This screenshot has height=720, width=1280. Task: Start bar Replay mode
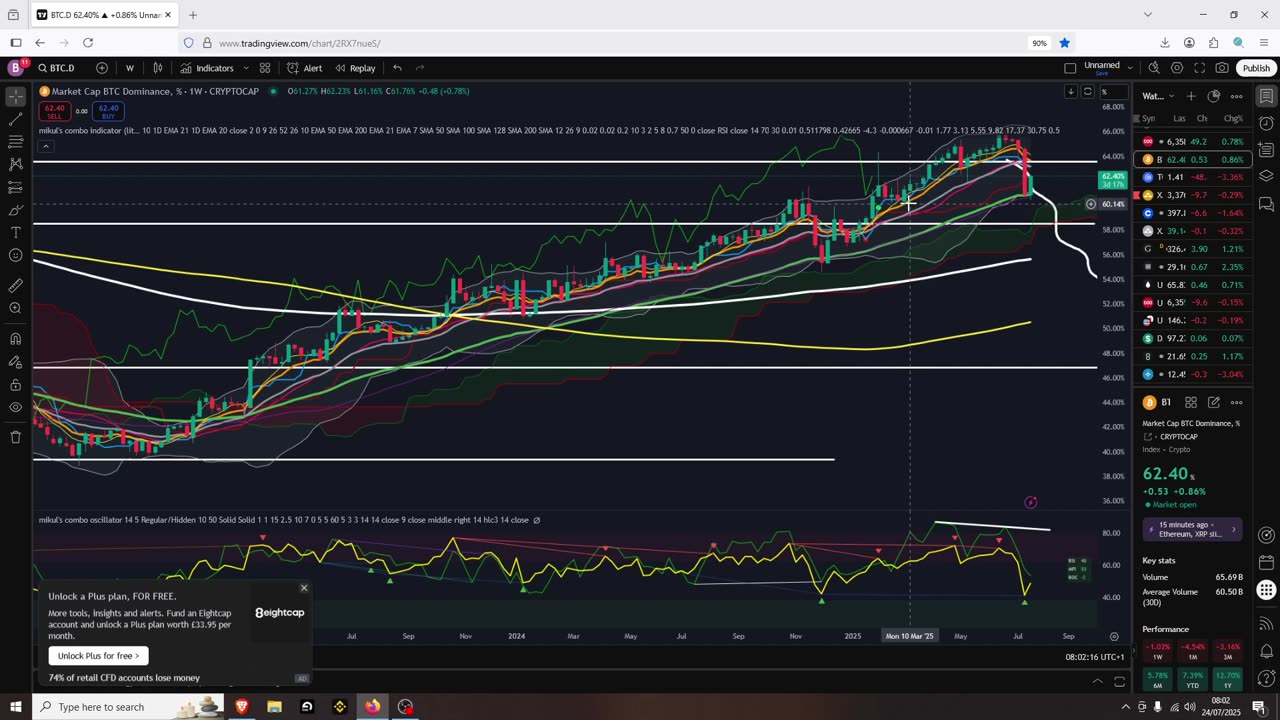pyautogui.click(x=355, y=68)
